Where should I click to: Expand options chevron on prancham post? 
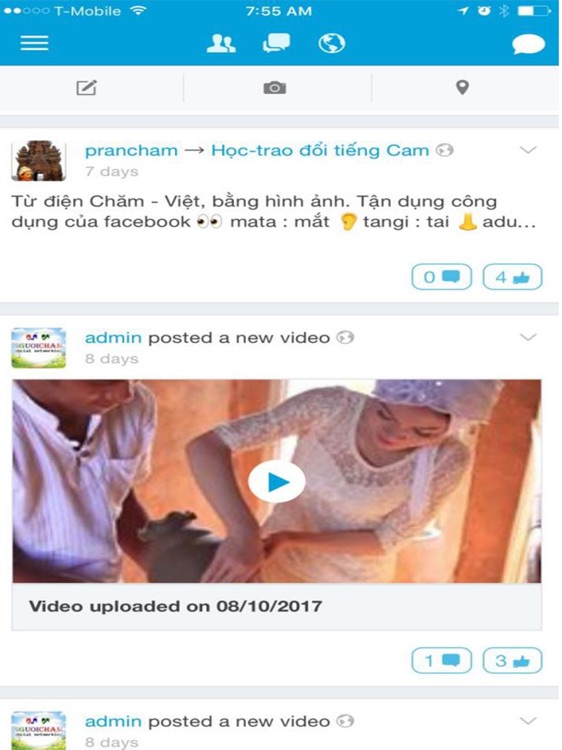point(528,150)
